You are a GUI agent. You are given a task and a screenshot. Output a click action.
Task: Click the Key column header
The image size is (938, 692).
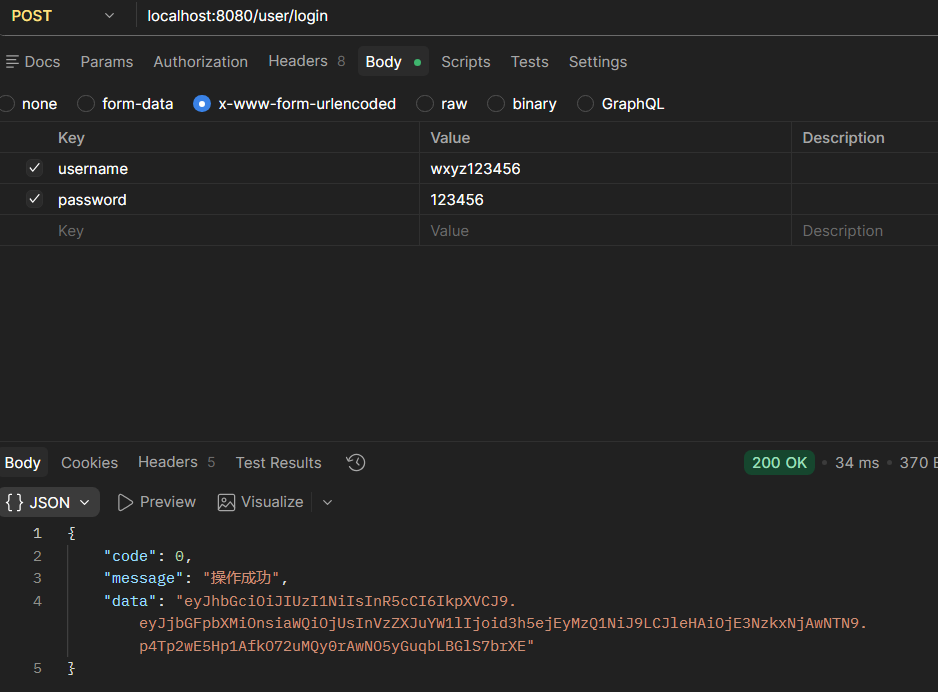[x=71, y=138]
